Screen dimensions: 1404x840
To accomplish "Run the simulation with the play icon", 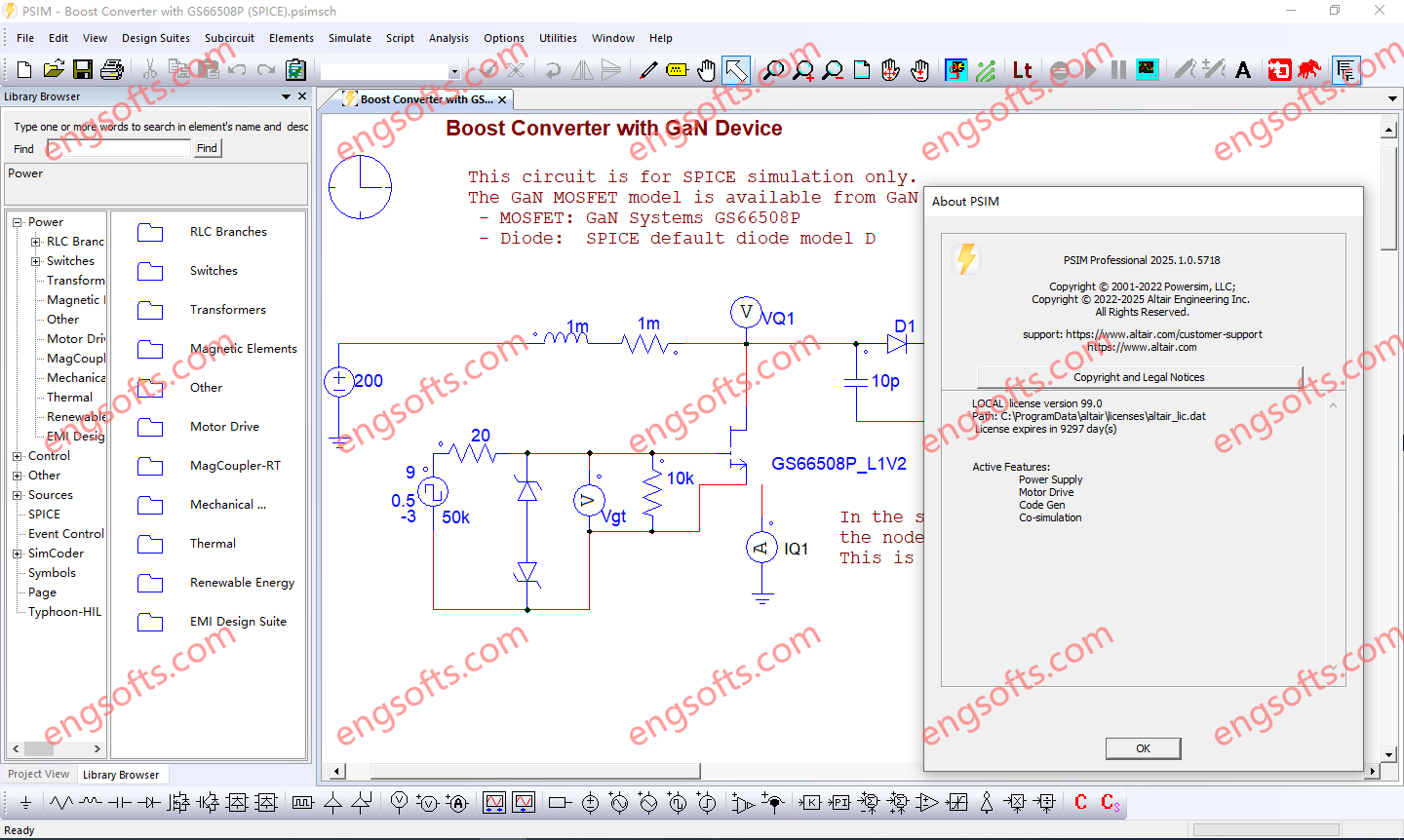I will (x=1090, y=70).
